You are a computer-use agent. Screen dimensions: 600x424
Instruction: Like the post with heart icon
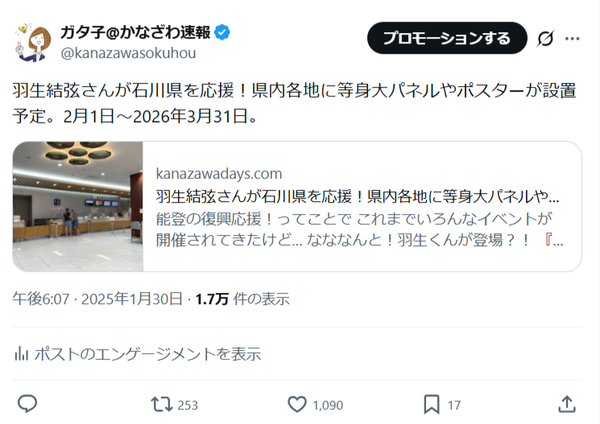tap(297, 404)
